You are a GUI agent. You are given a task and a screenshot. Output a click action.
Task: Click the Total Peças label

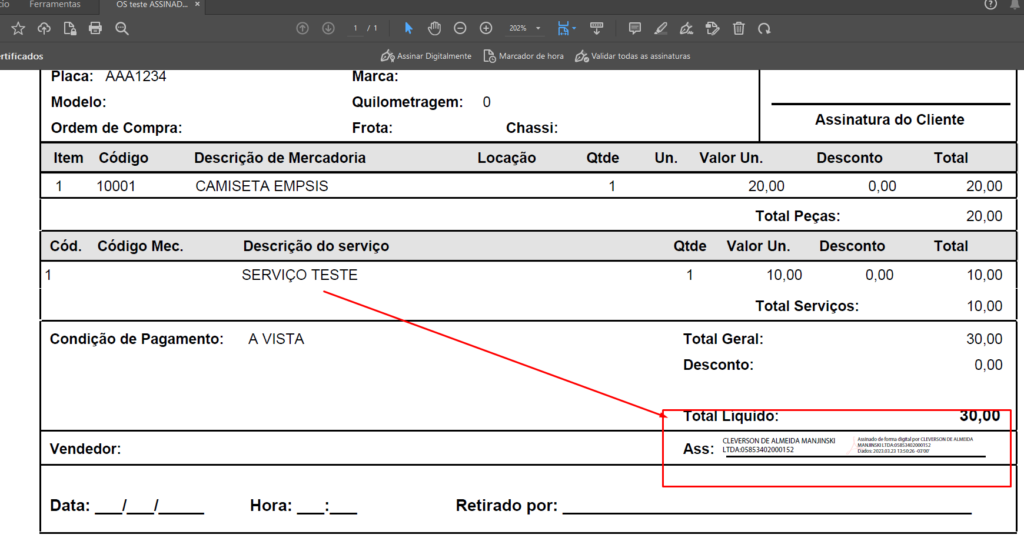pos(797,216)
